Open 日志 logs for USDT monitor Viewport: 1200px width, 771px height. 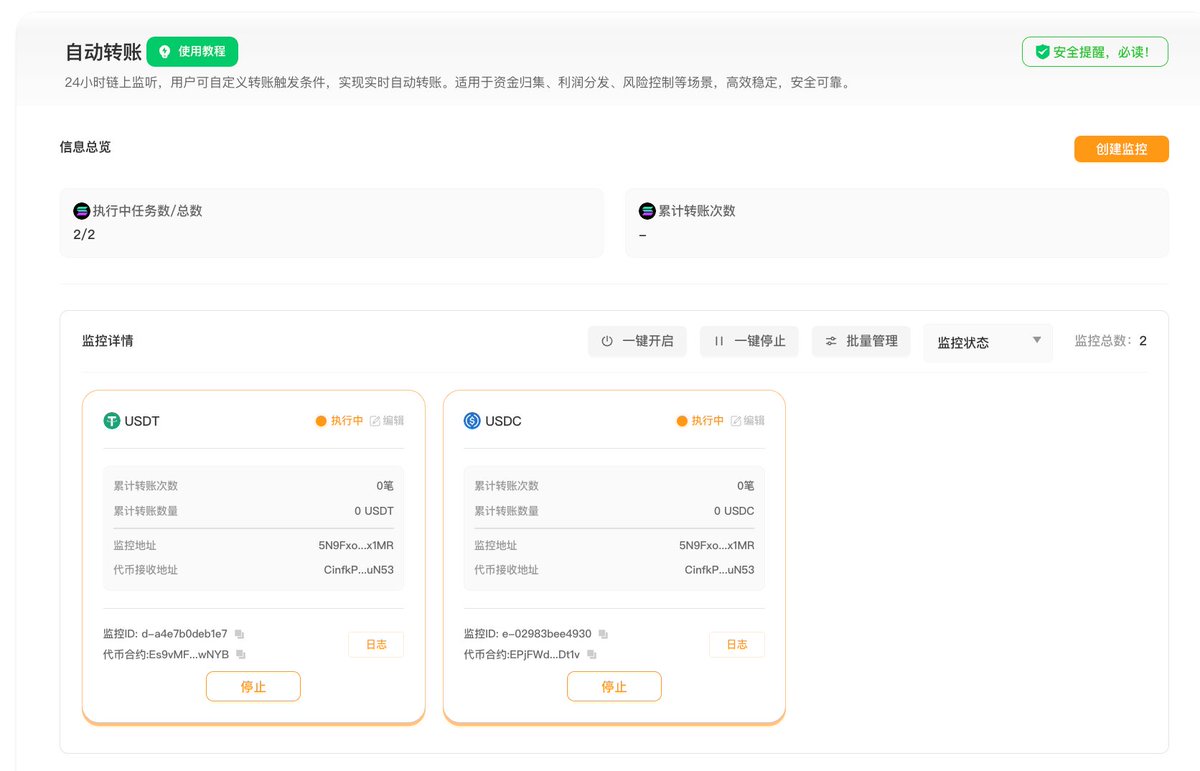point(376,645)
